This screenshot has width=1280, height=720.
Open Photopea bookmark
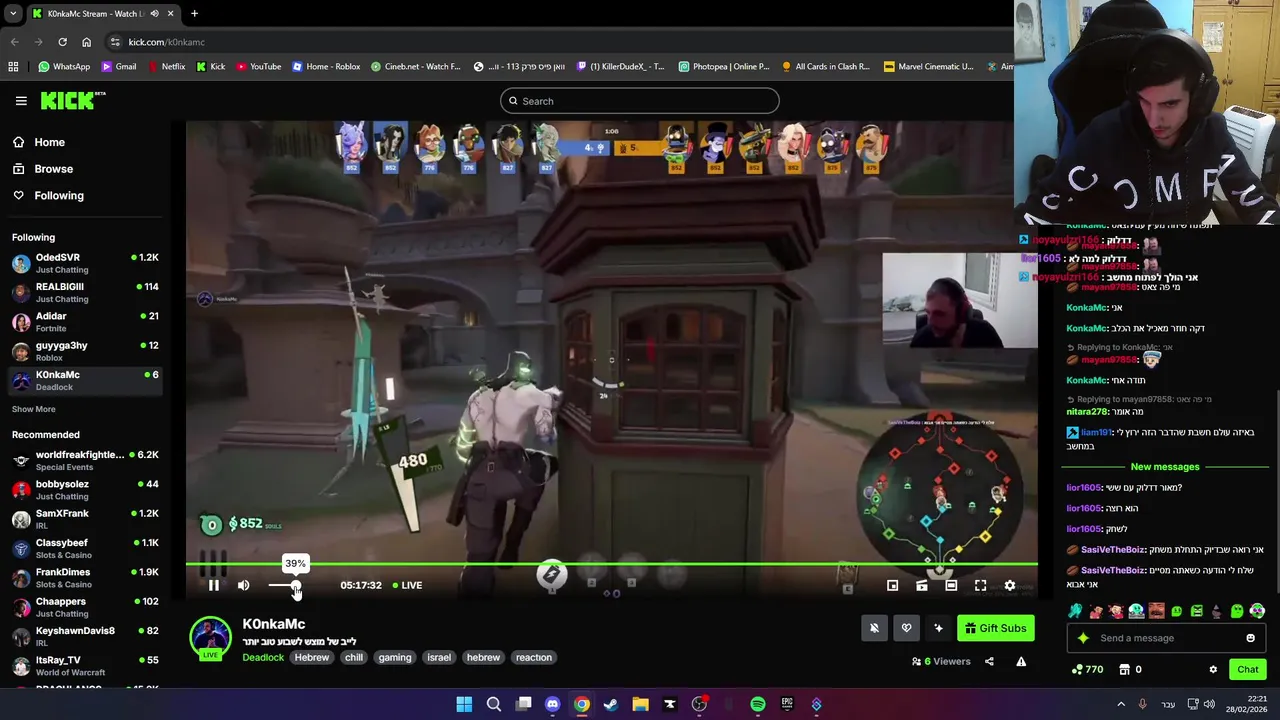[x=724, y=67]
